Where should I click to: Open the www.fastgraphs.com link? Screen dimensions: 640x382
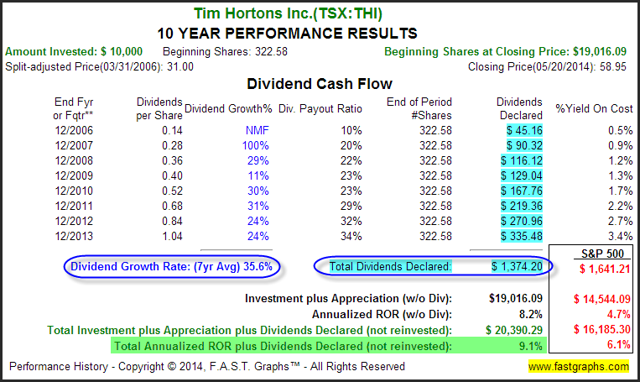[579, 366]
